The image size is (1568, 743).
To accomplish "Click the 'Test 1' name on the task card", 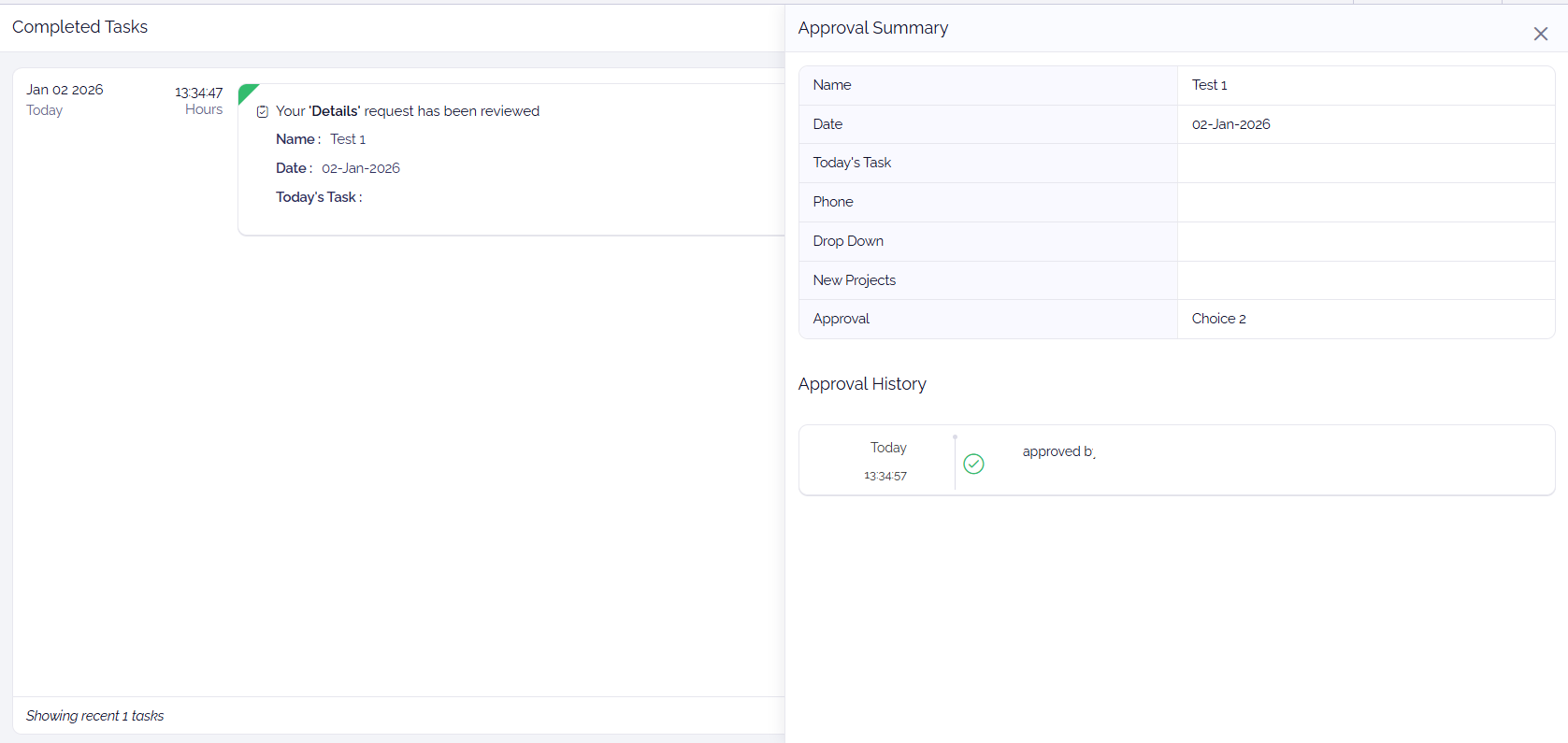I will click(x=347, y=139).
